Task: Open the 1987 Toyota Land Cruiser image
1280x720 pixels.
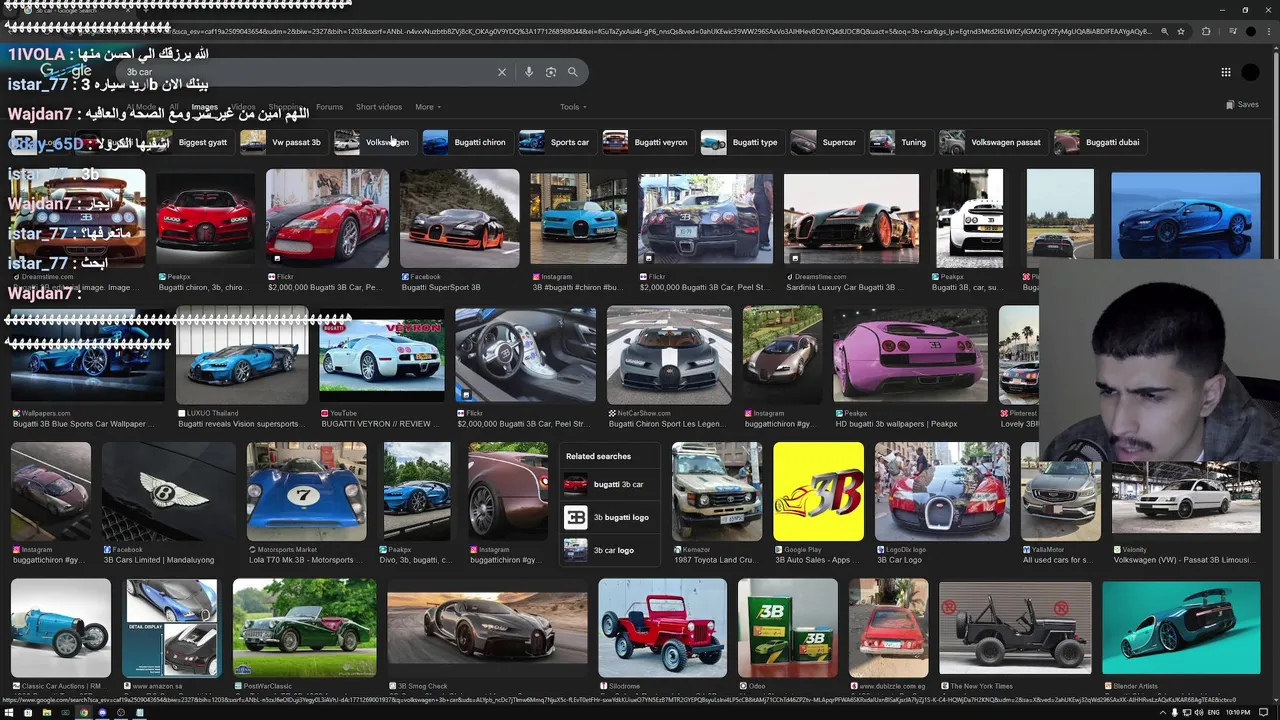Action: [717, 491]
